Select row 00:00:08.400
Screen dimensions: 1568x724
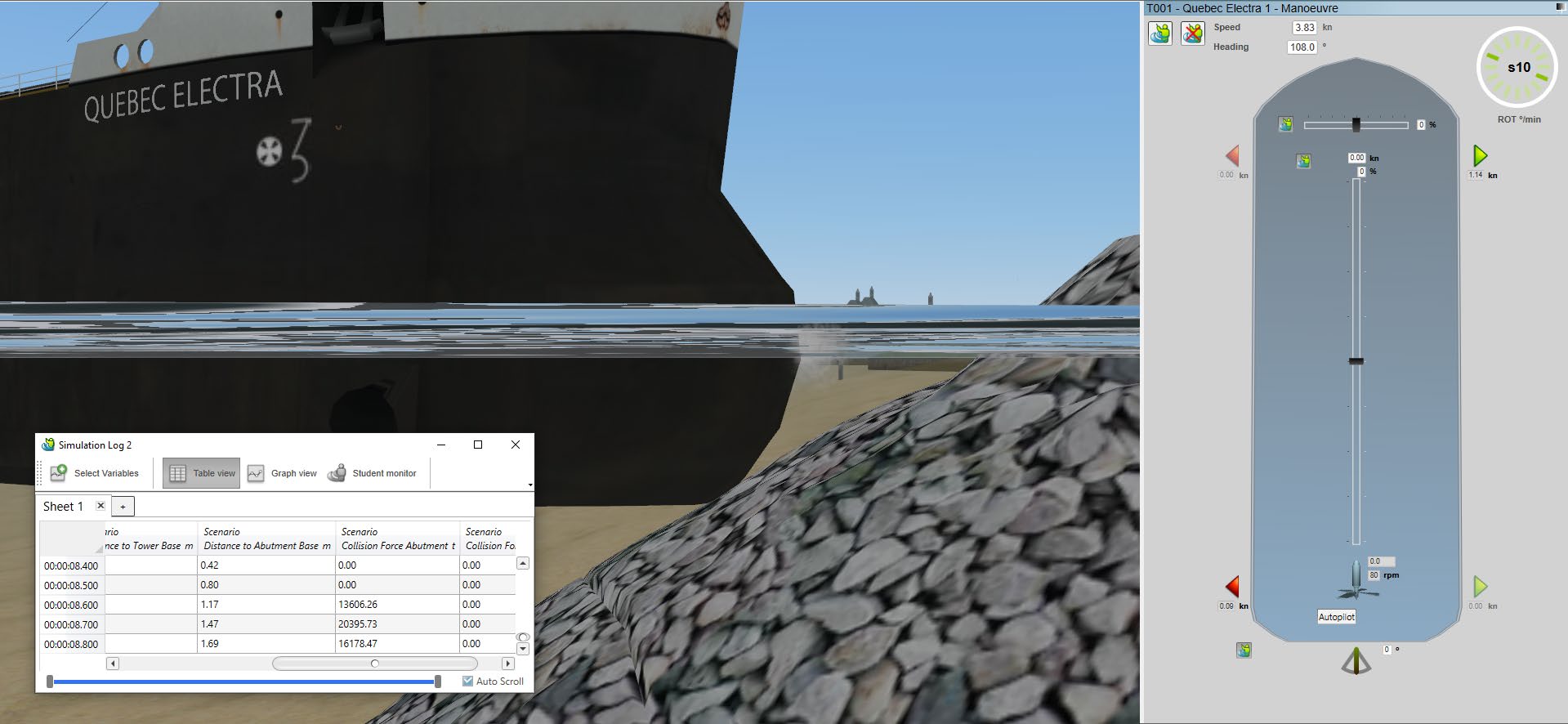pos(72,565)
